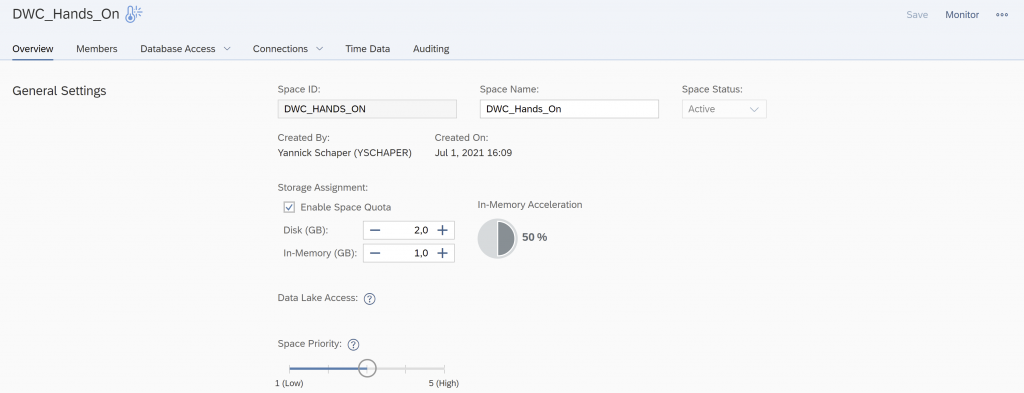Go to the Auditing tab

click(431, 48)
